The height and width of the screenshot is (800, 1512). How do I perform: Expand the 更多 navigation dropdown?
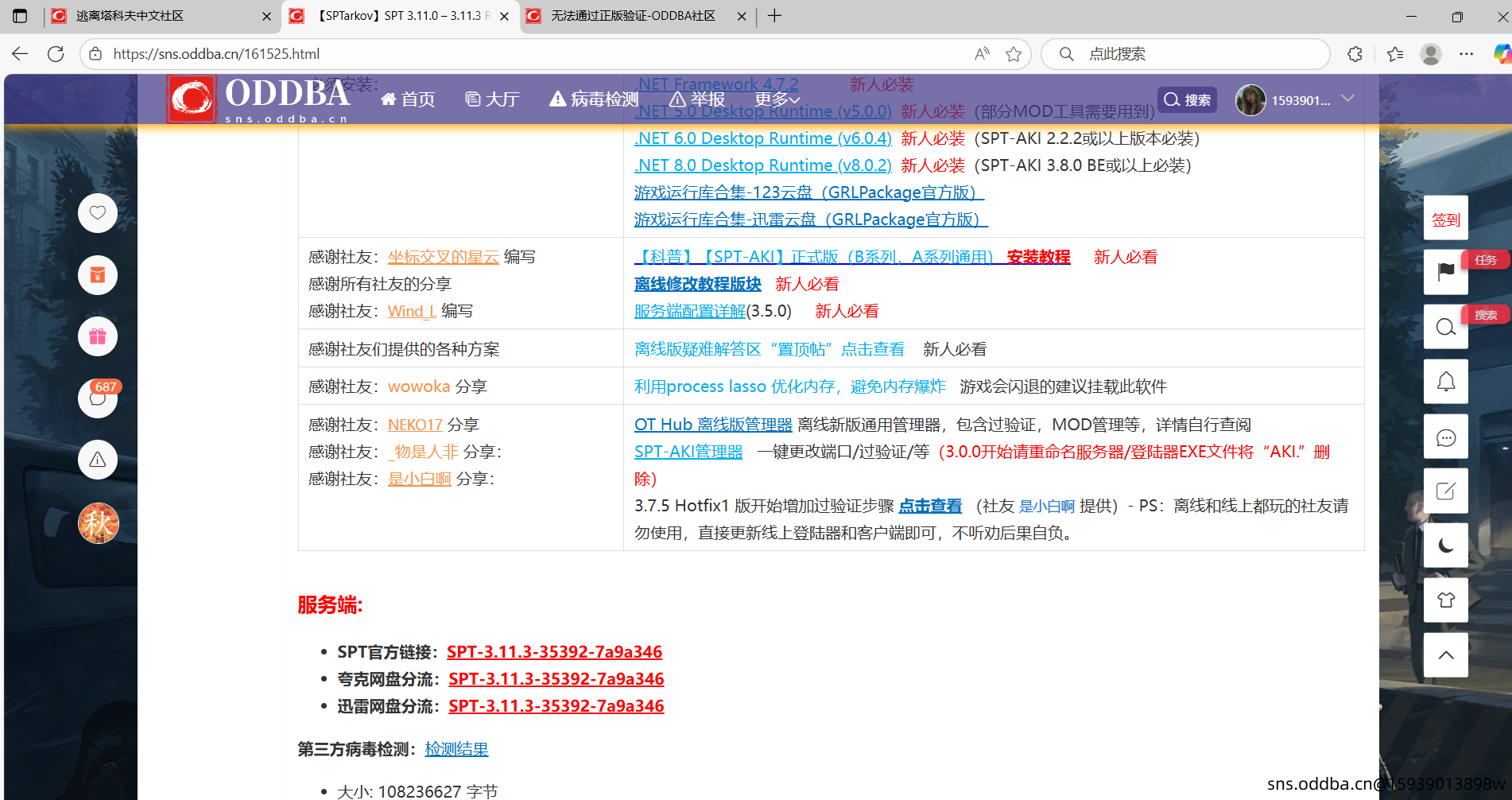(x=777, y=99)
